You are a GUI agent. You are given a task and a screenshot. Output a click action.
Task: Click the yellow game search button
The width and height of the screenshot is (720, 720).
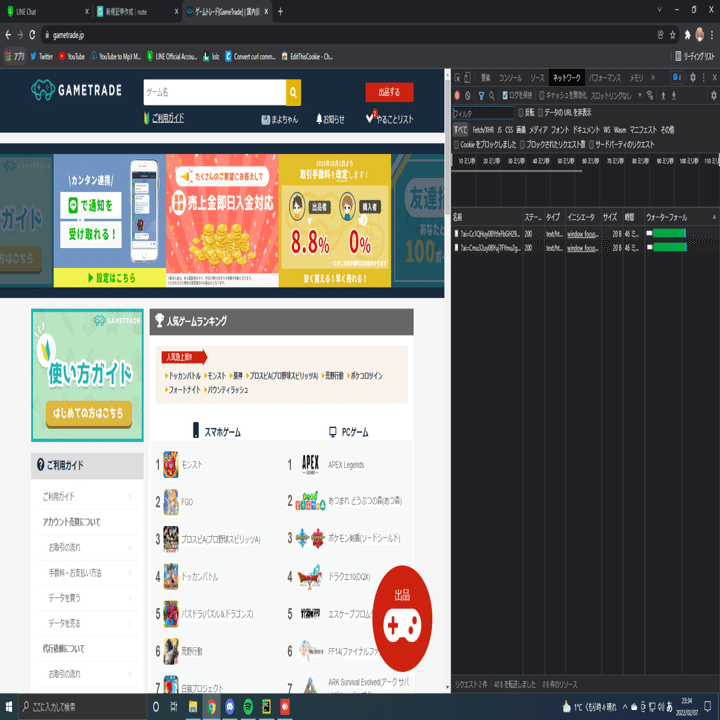click(x=293, y=92)
